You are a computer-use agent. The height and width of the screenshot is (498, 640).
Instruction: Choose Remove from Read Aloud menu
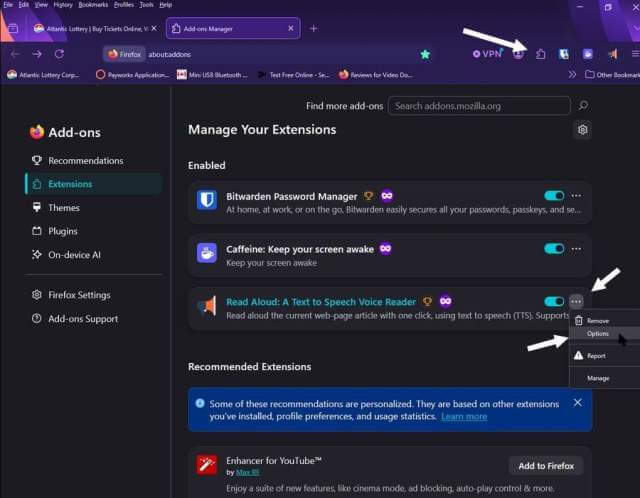[604, 321]
